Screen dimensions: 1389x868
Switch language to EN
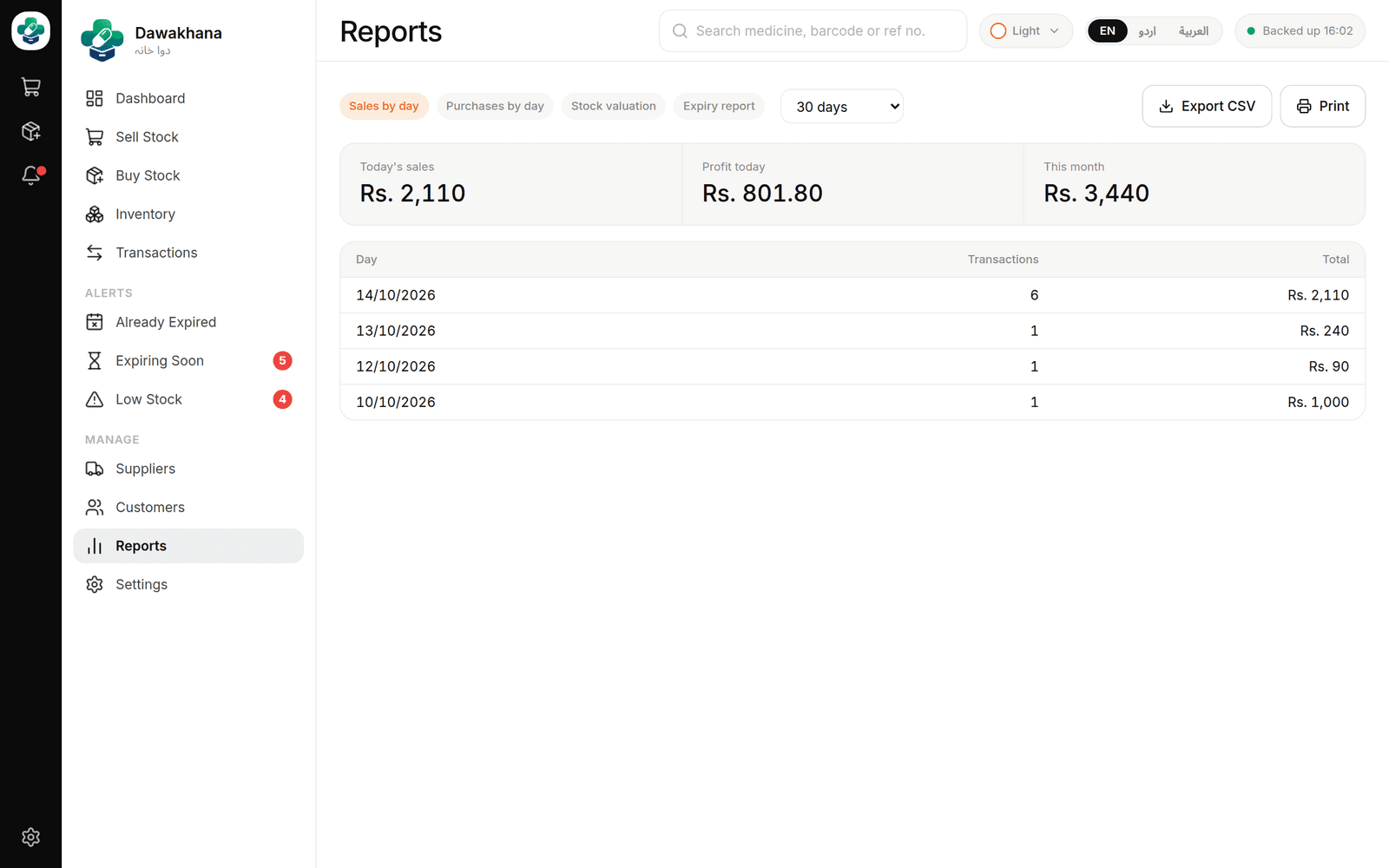pyautogui.click(x=1108, y=31)
